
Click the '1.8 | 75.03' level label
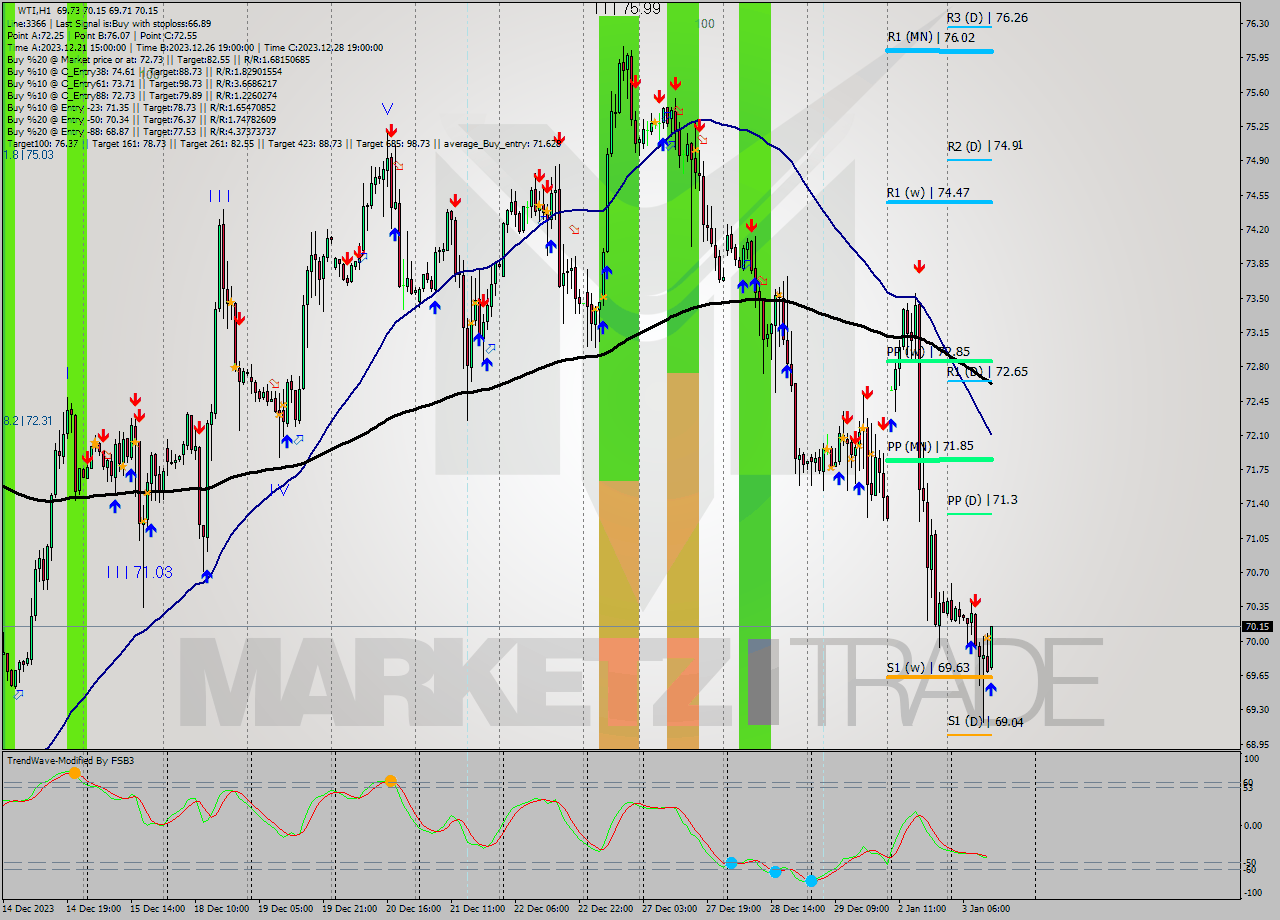(x=28, y=155)
